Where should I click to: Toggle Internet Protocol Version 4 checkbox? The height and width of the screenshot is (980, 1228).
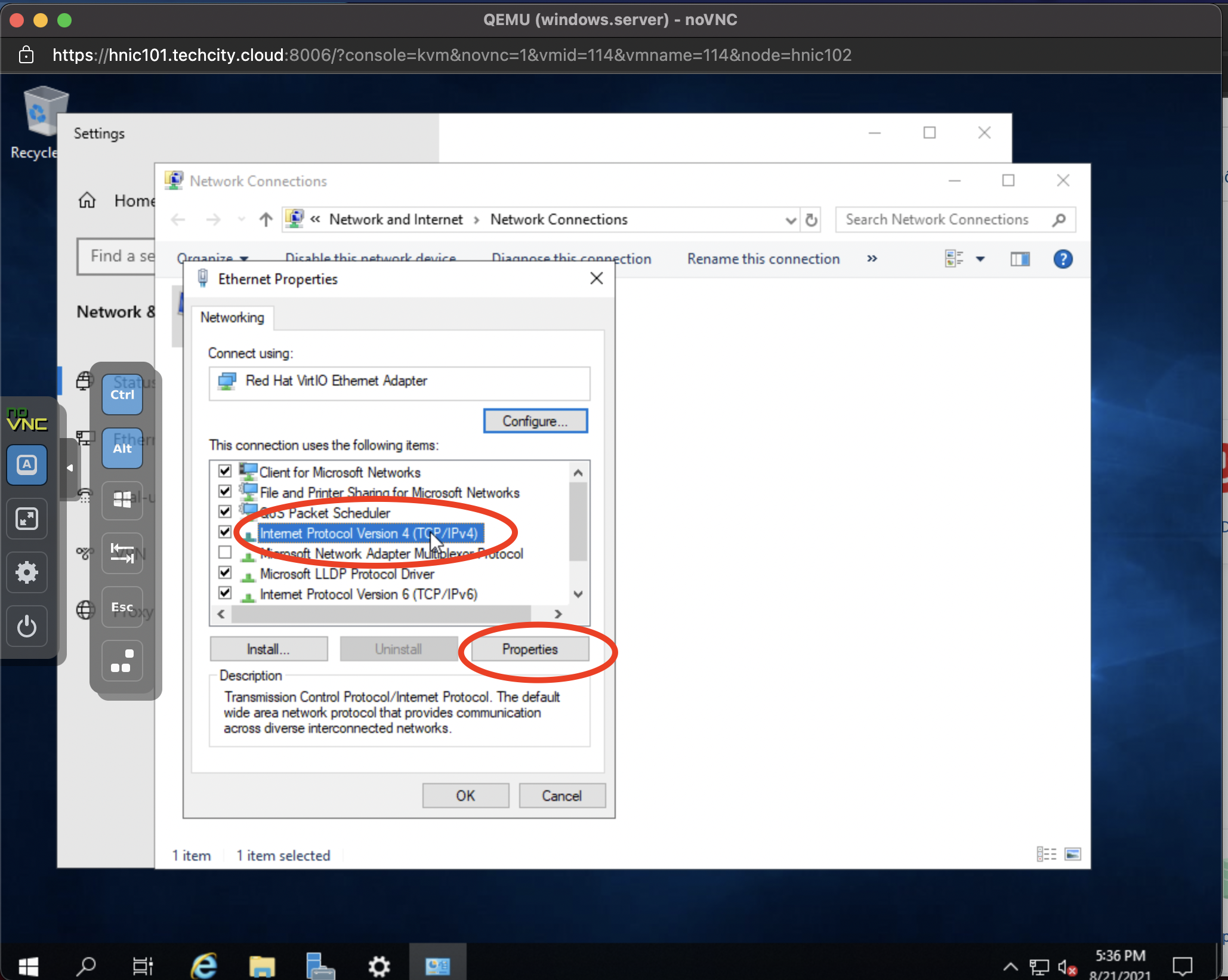tap(224, 532)
